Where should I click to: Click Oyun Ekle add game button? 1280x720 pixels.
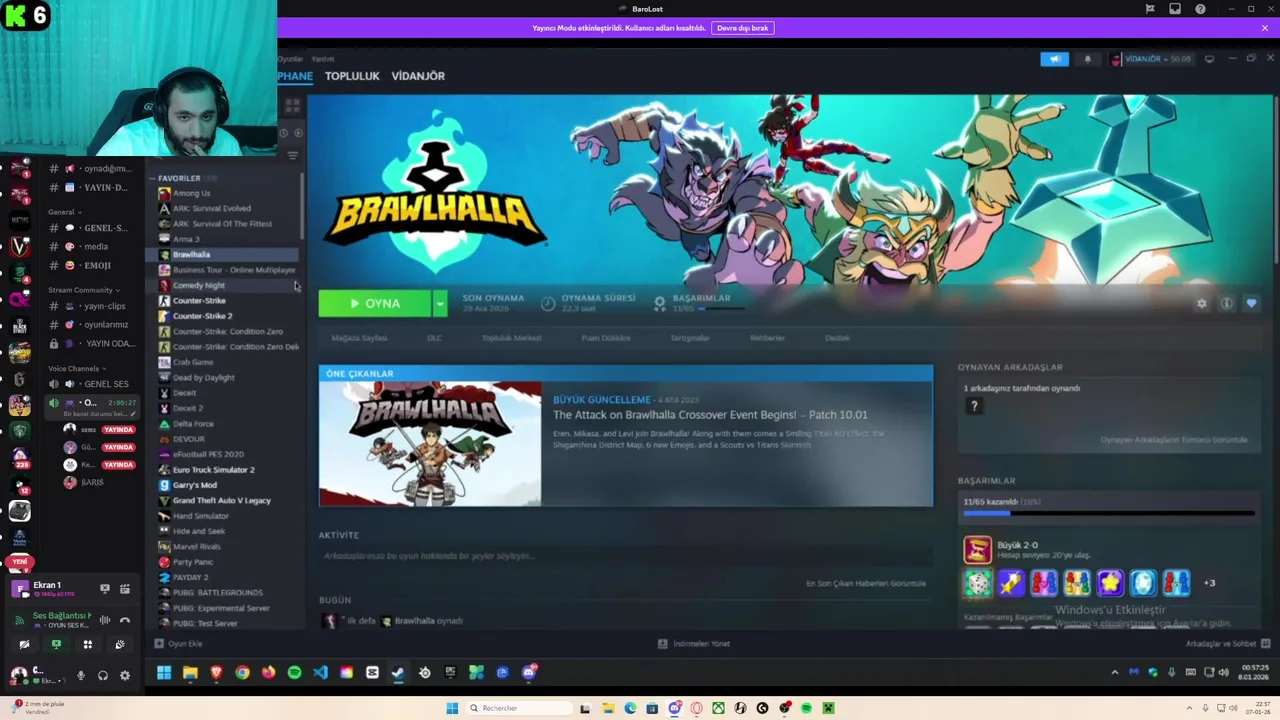(x=178, y=644)
